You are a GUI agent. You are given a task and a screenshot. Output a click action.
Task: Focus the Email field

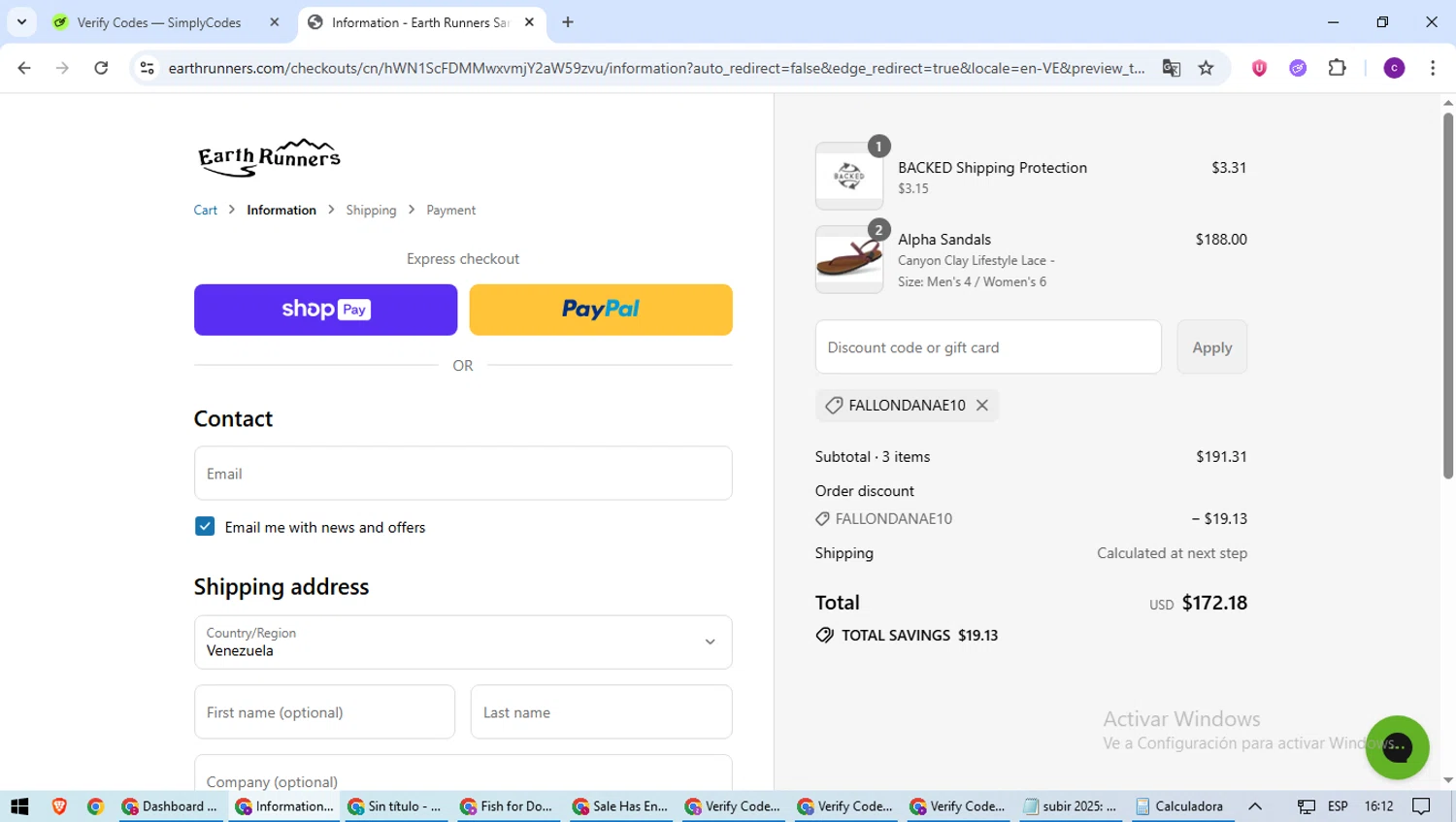point(463,474)
